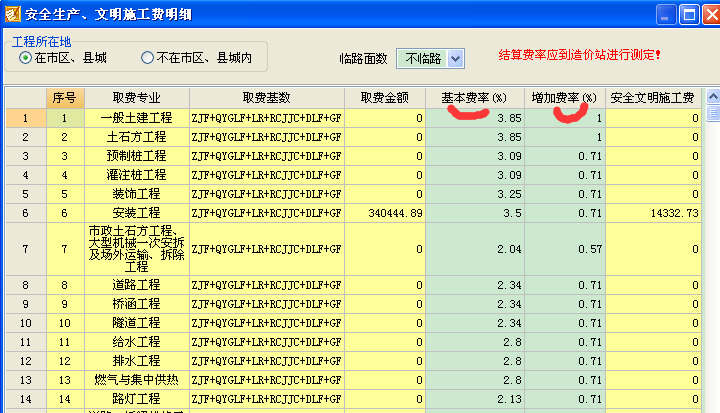Screen dimensions: 720x413
Task: Click the 基本费率(%) column header
Action: point(474,98)
